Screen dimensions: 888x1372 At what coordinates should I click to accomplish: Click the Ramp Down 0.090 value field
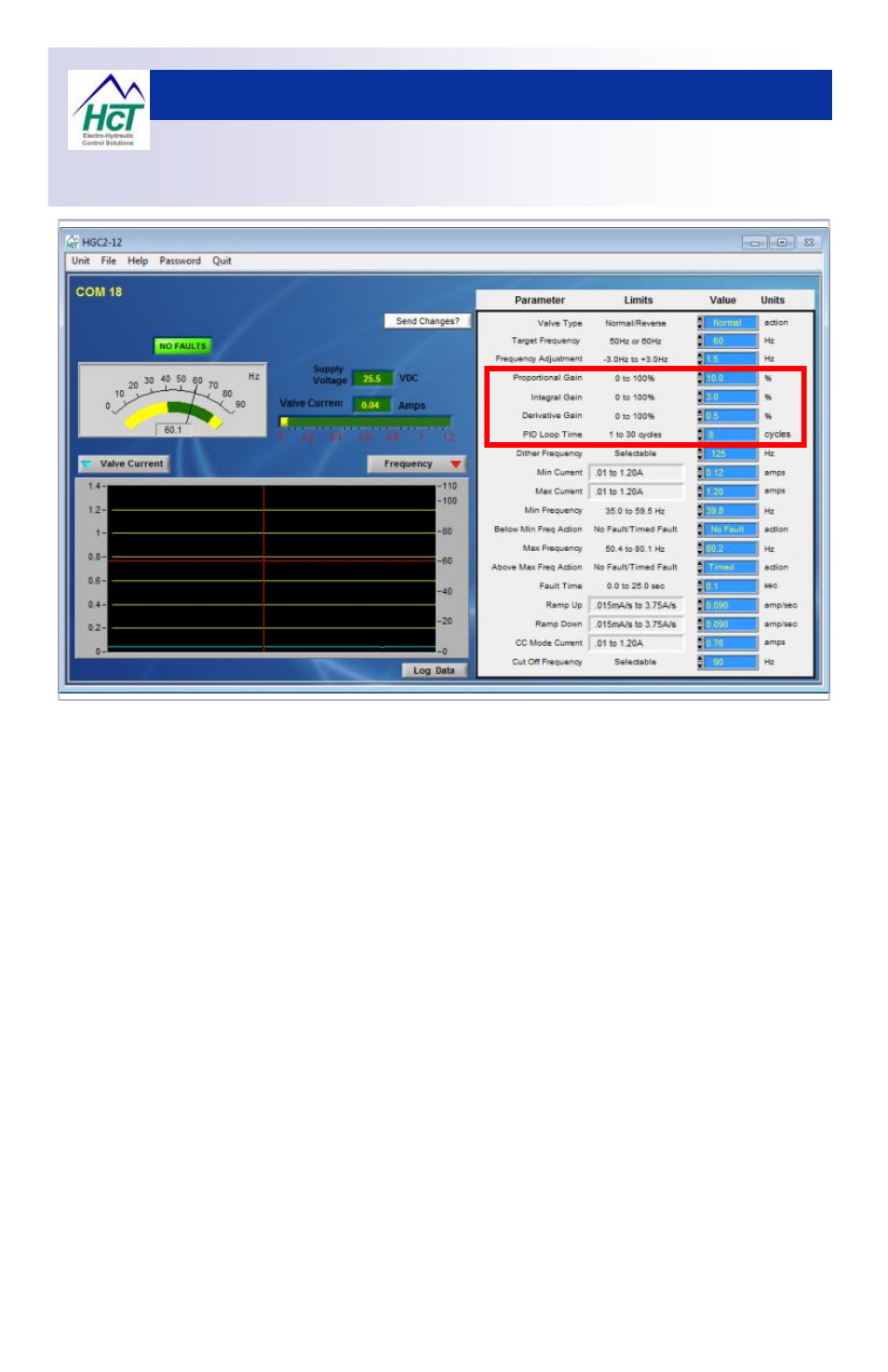tap(731, 625)
